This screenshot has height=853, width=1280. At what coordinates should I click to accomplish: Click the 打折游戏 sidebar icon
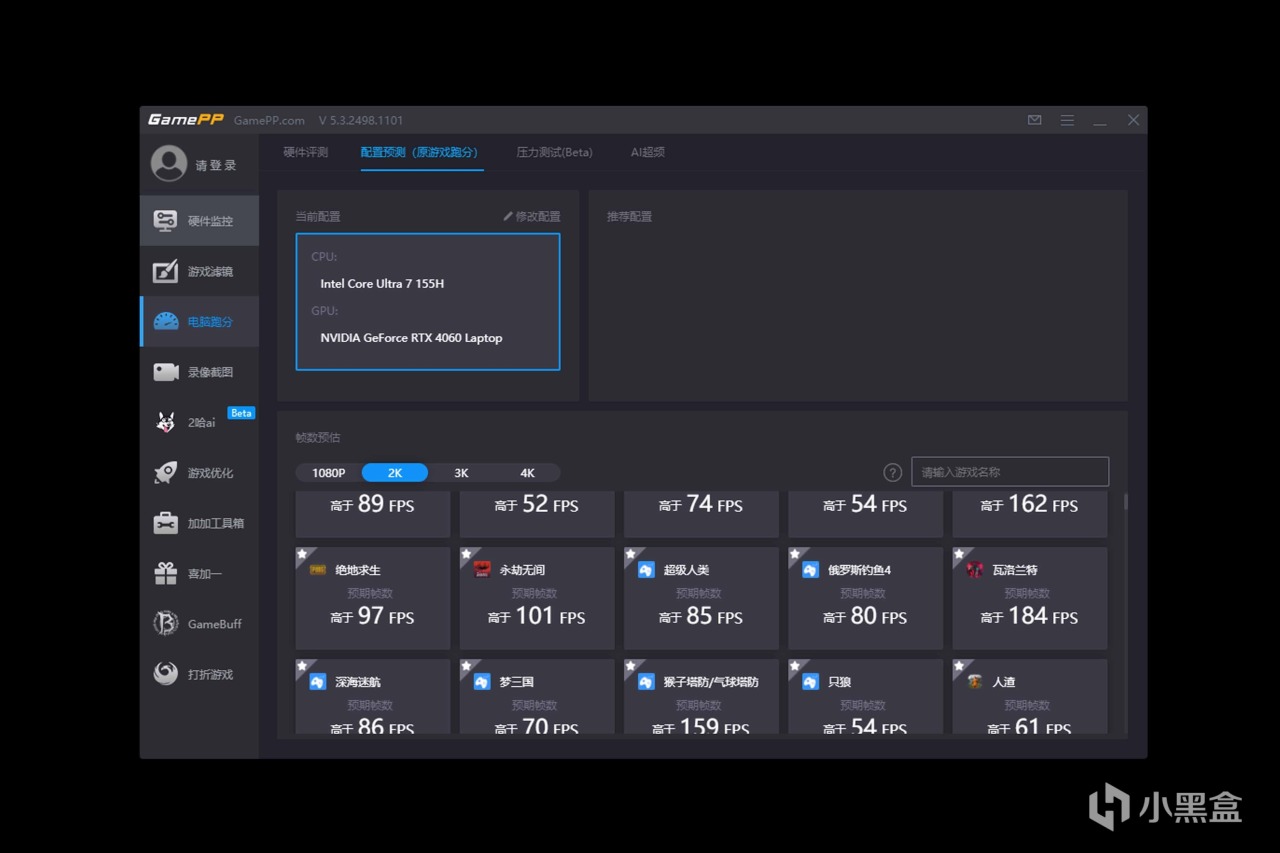(x=166, y=674)
